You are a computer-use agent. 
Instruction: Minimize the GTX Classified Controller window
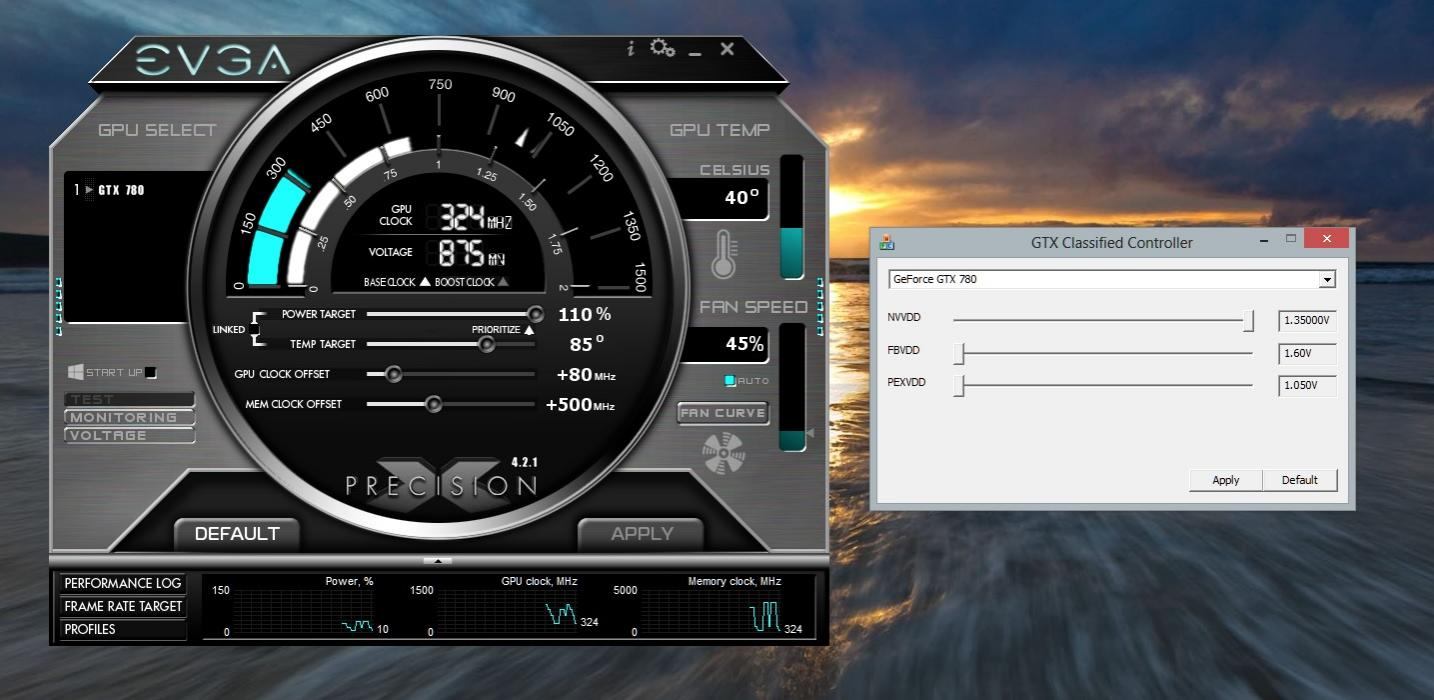[1265, 240]
